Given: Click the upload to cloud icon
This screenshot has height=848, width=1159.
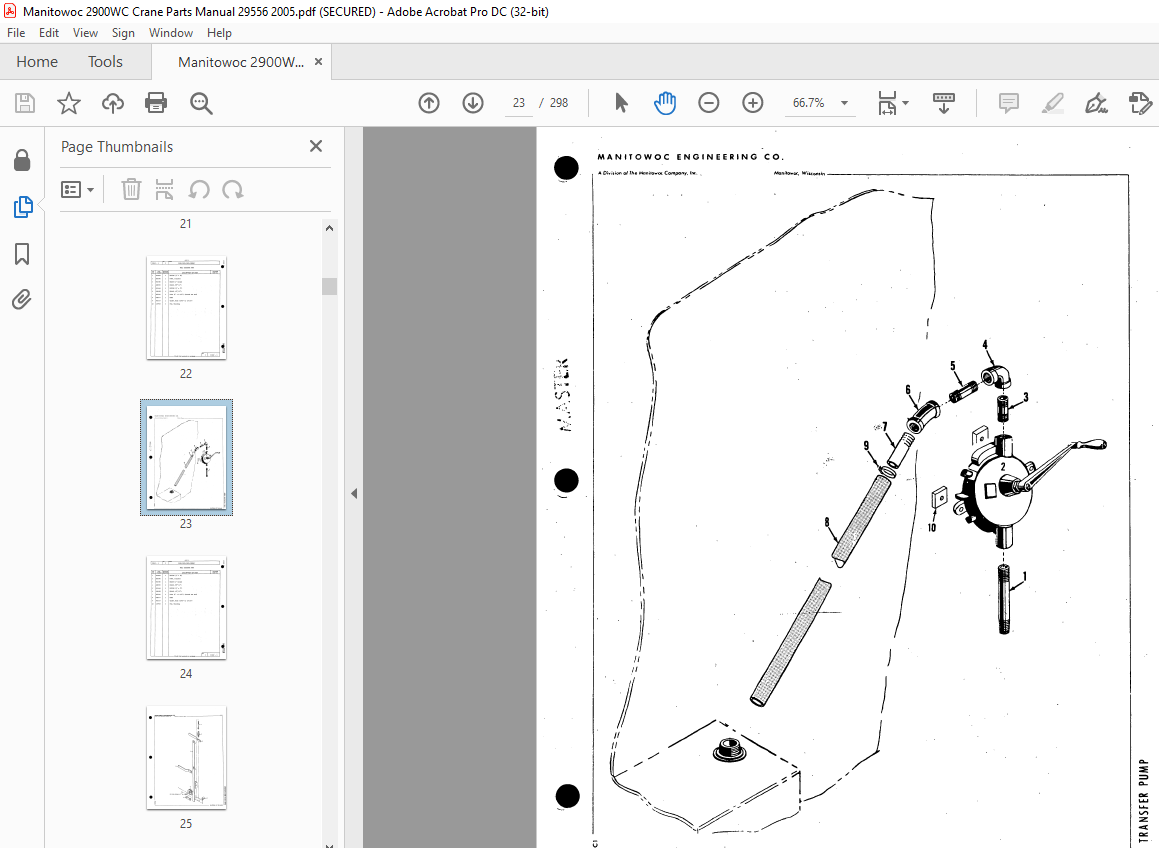Looking at the screenshot, I should pyautogui.click(x=112, y=103).
